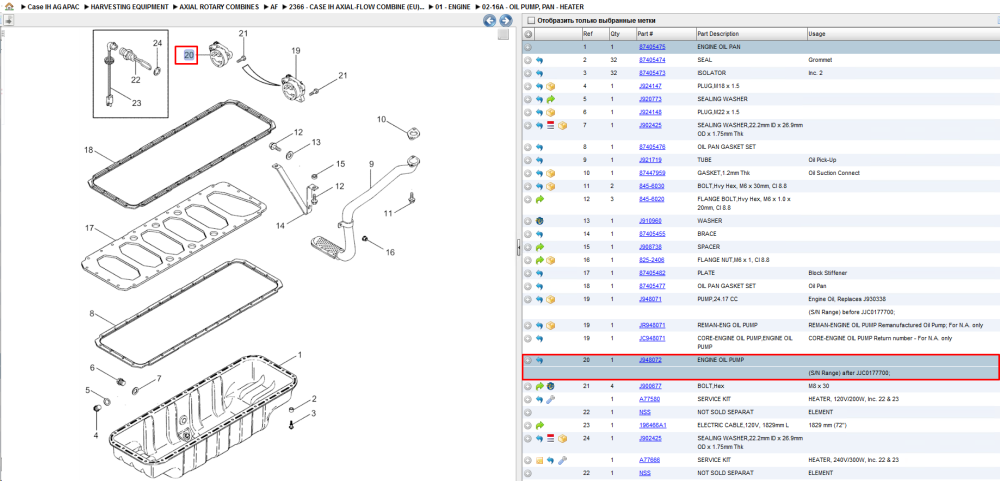
Task: Click 'Block Stiffener' usage text
Action: pyautogui.click(x=826, y=273)
